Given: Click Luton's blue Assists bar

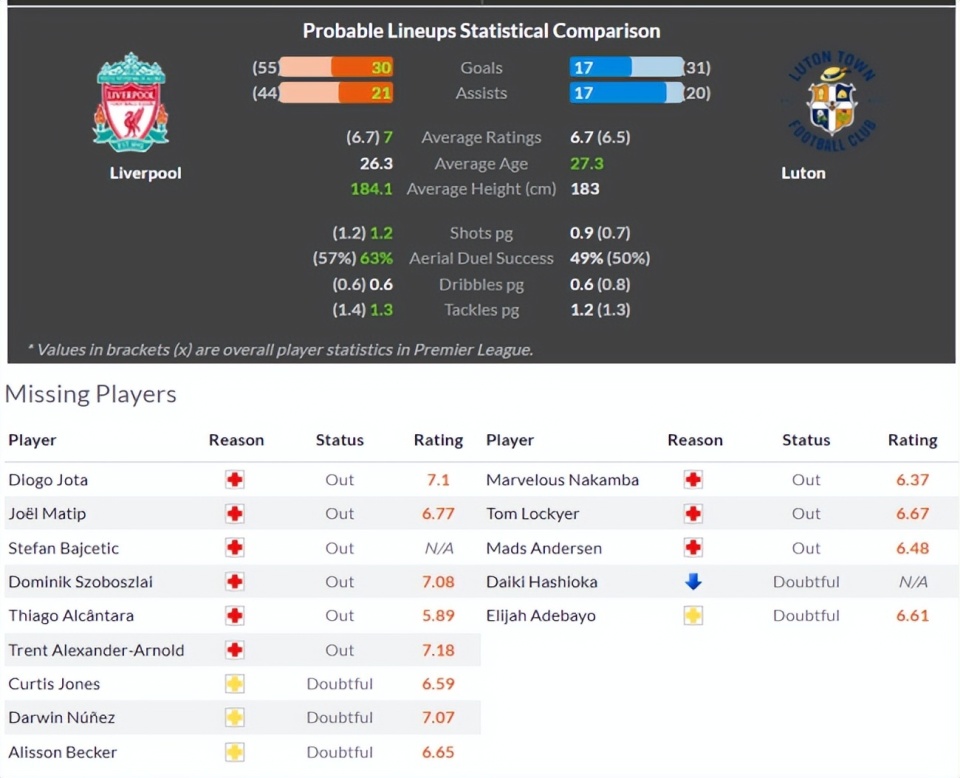Looking at the screenshot, I should (618, 93).
